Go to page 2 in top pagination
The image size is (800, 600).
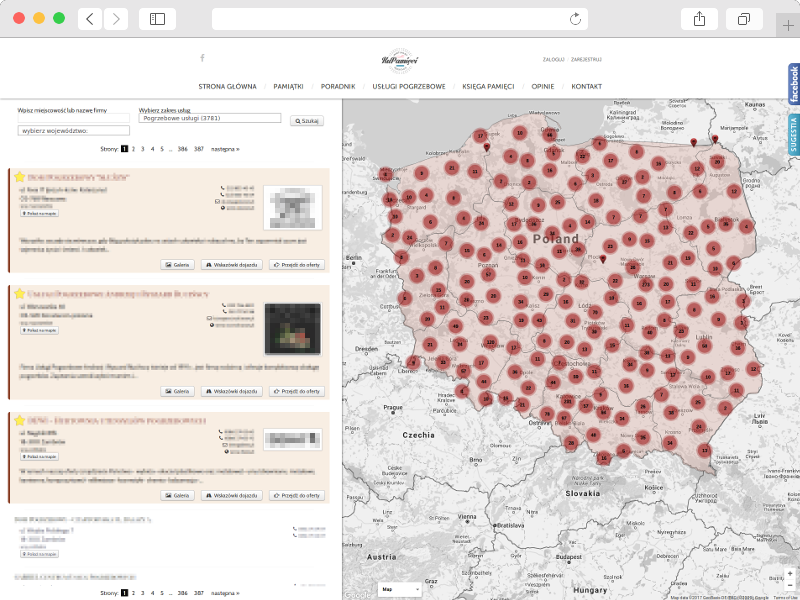pyautogui.click(x=134, y=149)
